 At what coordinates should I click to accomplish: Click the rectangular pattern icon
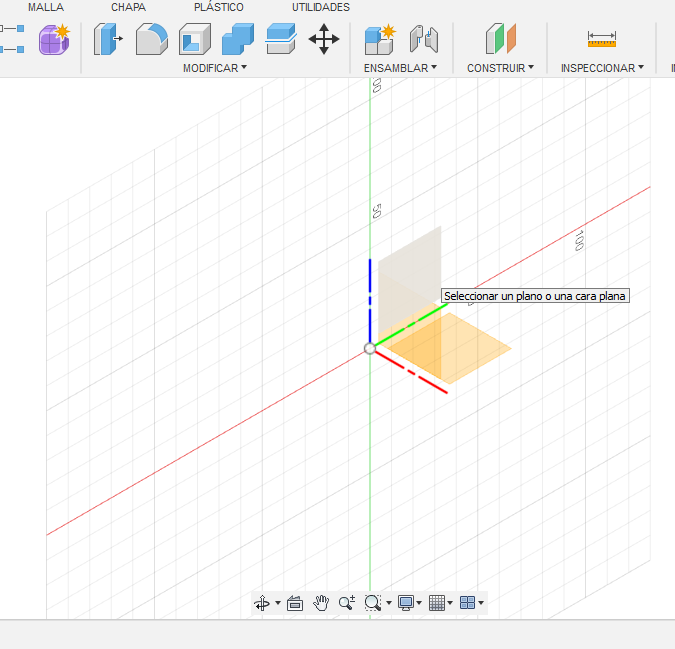[x=12, y=39]
